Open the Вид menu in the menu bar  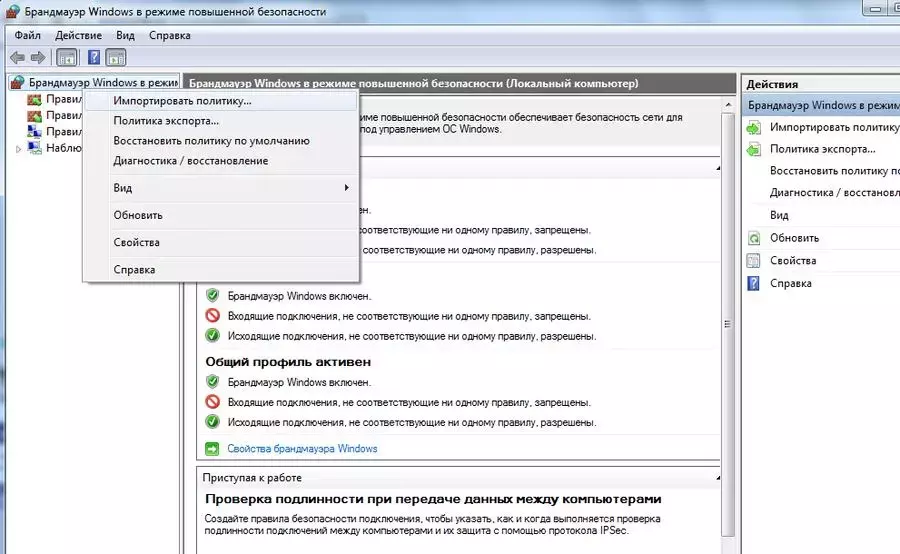coord(125,36)
